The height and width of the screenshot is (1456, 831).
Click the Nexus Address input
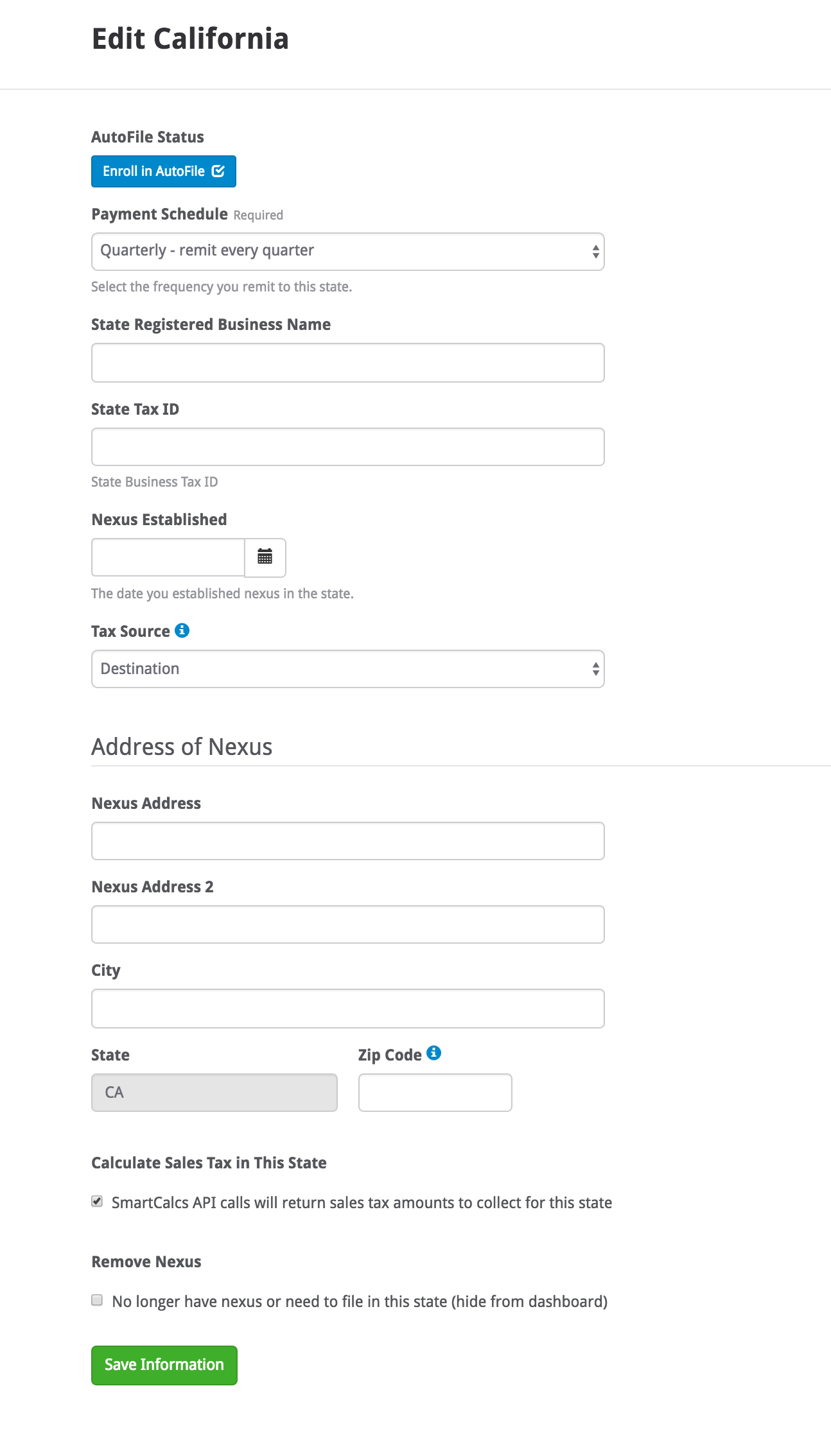348,841
